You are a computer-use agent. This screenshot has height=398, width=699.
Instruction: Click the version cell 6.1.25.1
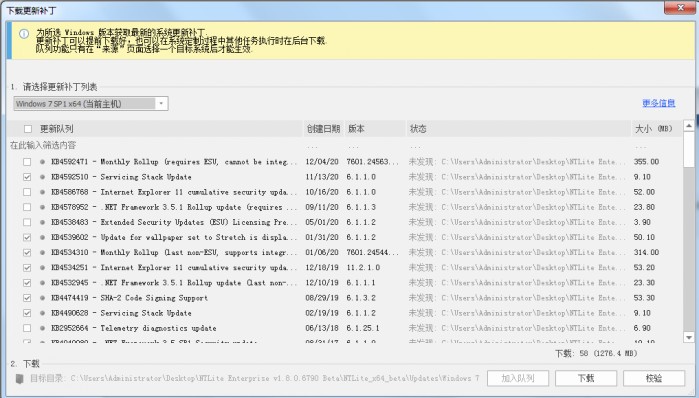pos(363,328)
